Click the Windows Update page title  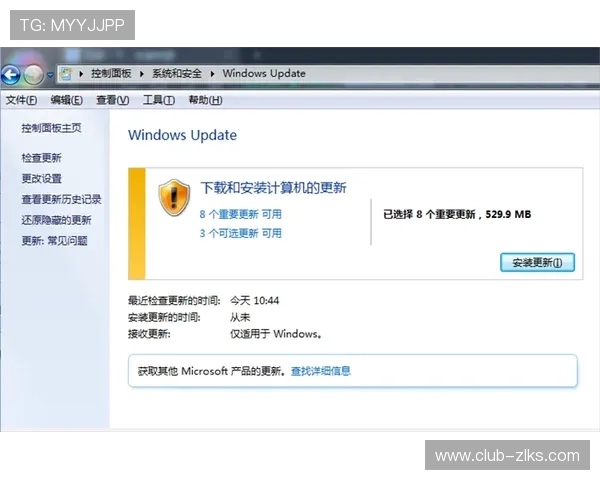[x=182, y=135]
